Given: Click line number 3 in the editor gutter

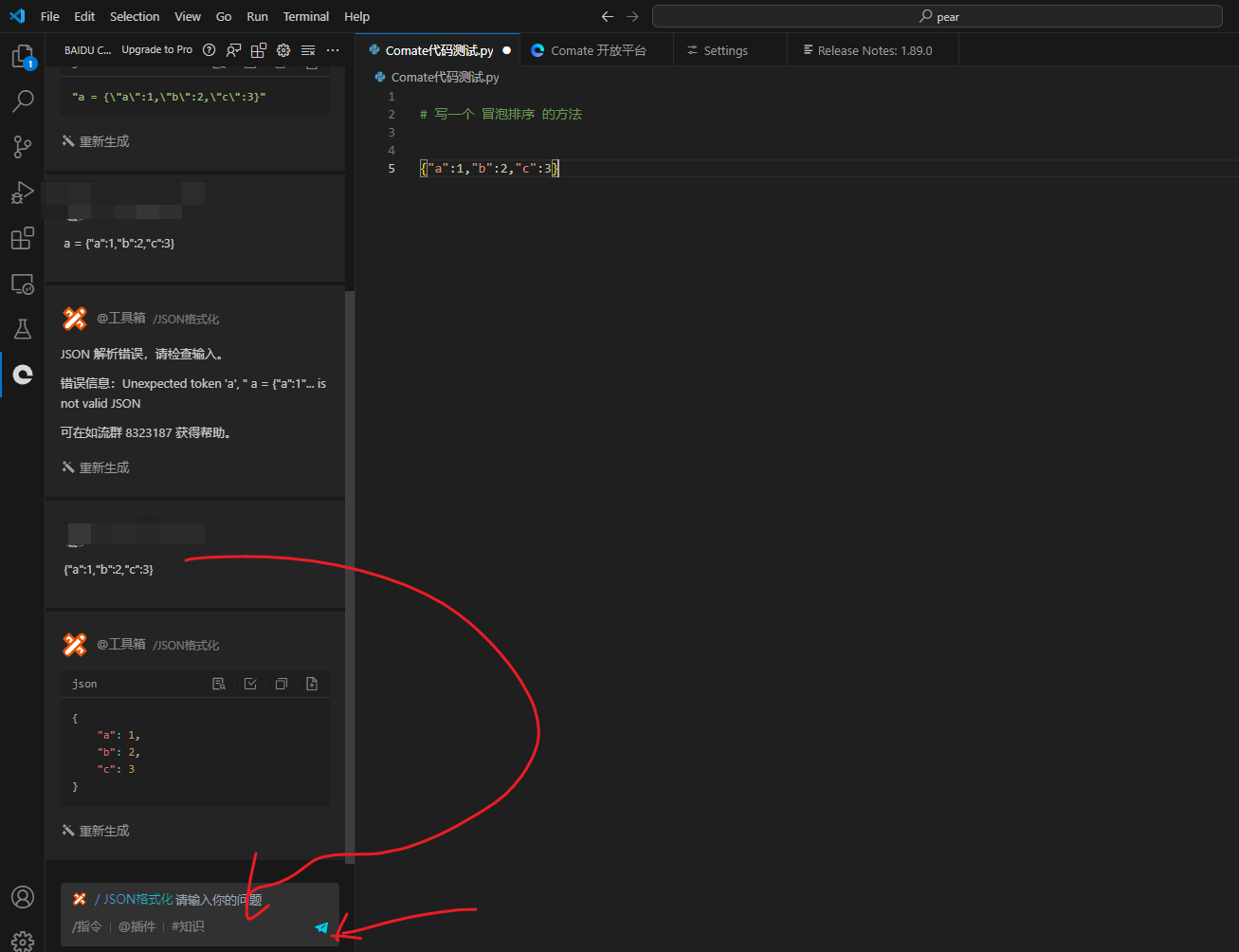Looking at the screenshot, I should coord(391,132).
